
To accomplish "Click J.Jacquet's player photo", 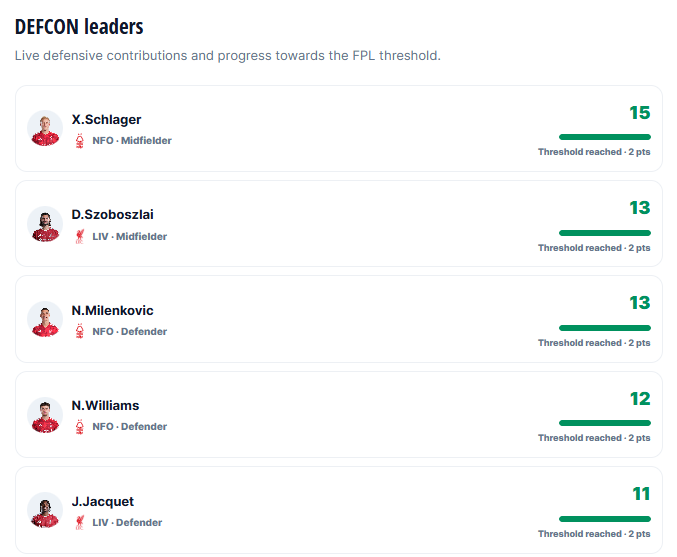I will (45, 510).
